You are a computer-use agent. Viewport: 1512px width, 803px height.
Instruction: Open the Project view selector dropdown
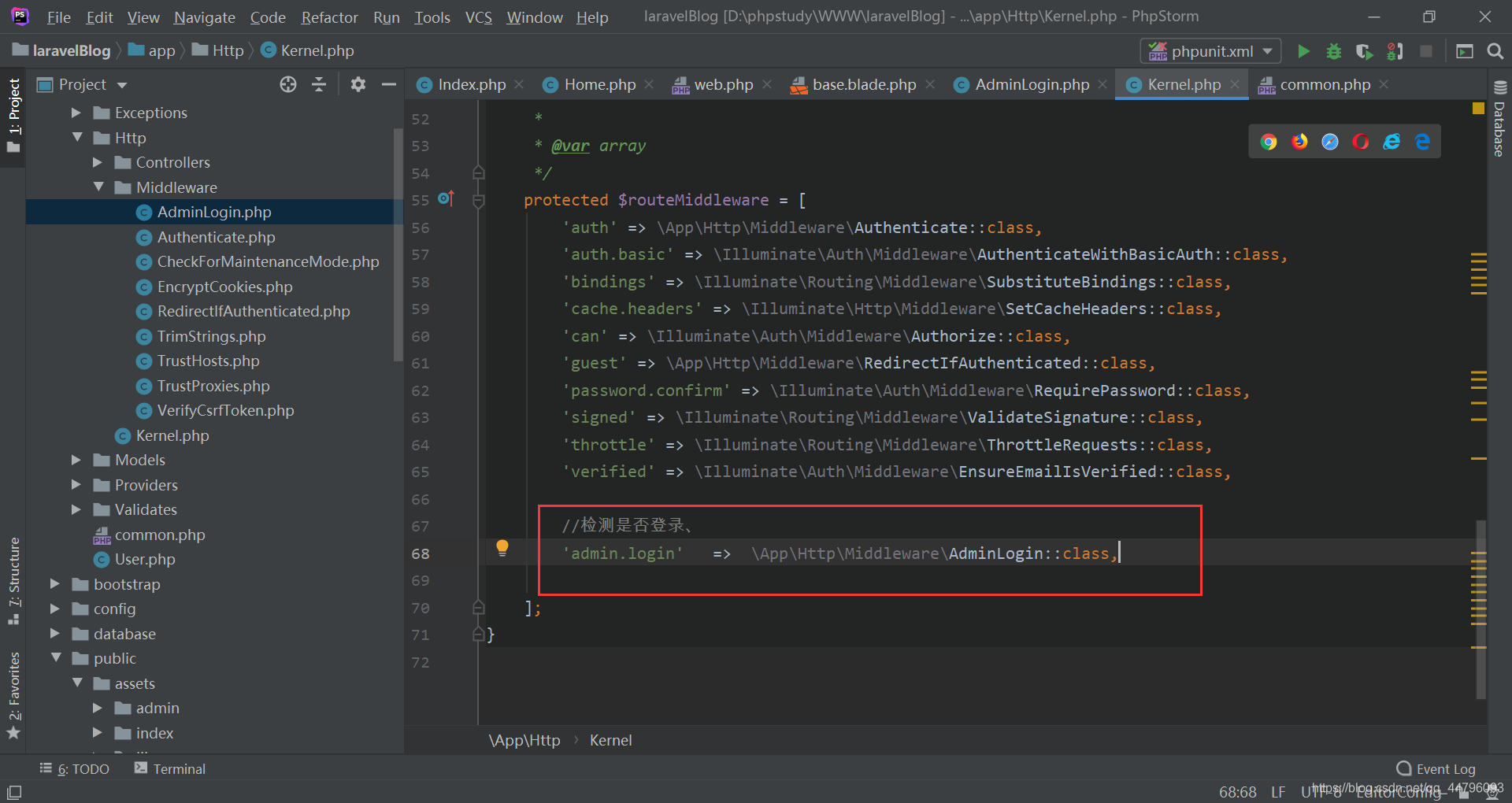click(x=121, y=85)
